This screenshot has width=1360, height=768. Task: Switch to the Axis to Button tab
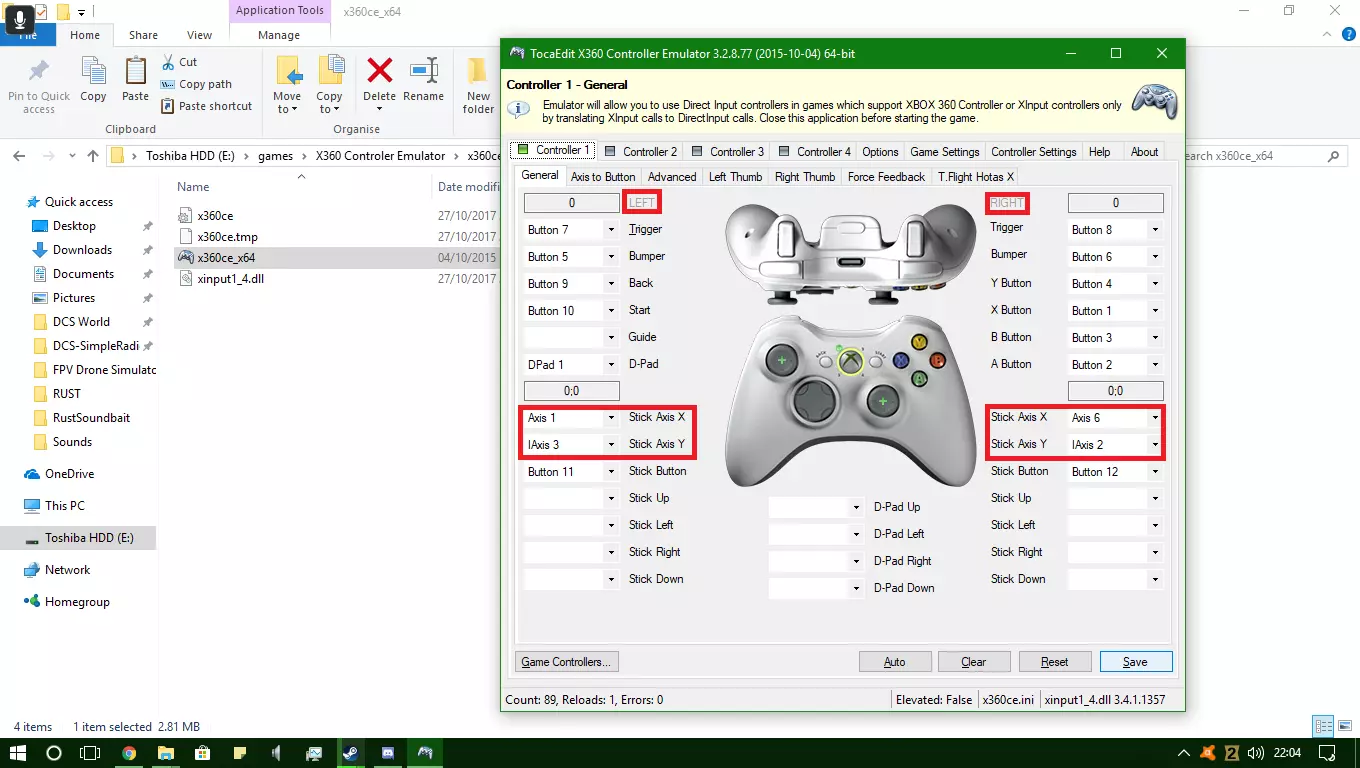603,177
